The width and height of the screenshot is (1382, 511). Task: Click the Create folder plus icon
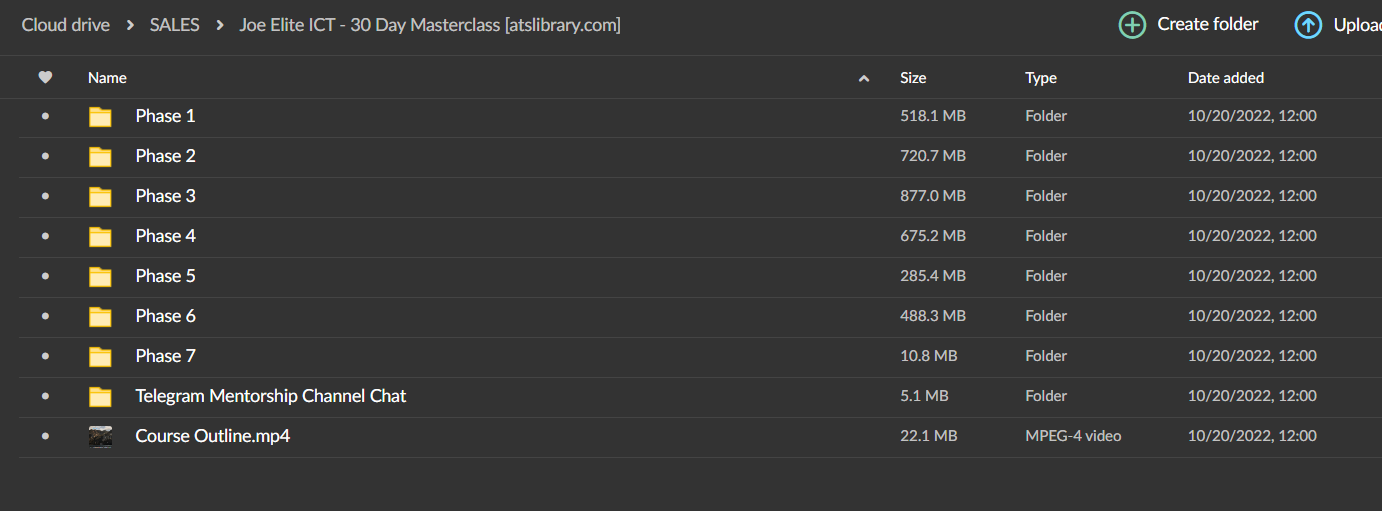pos(1132,25)
